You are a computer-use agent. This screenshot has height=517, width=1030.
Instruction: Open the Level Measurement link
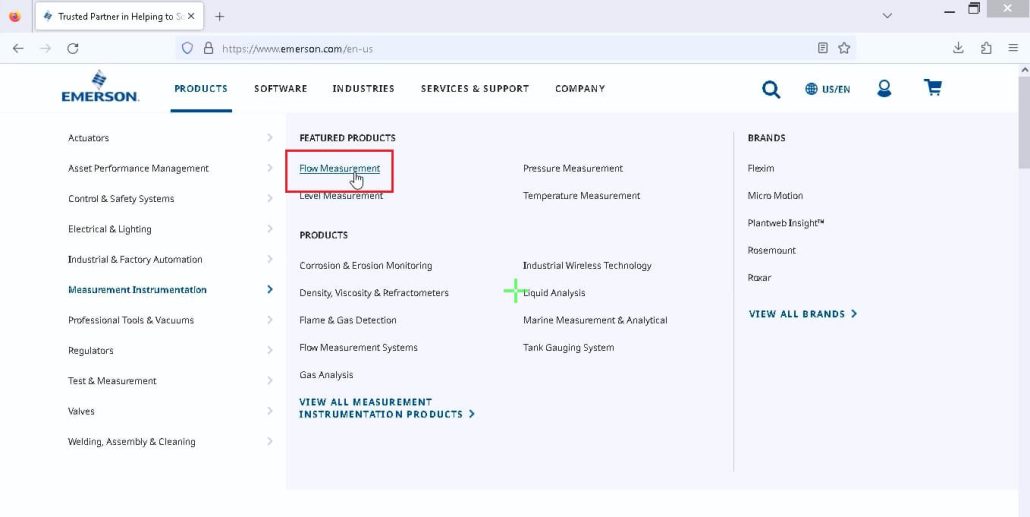[x=341, y=196]
